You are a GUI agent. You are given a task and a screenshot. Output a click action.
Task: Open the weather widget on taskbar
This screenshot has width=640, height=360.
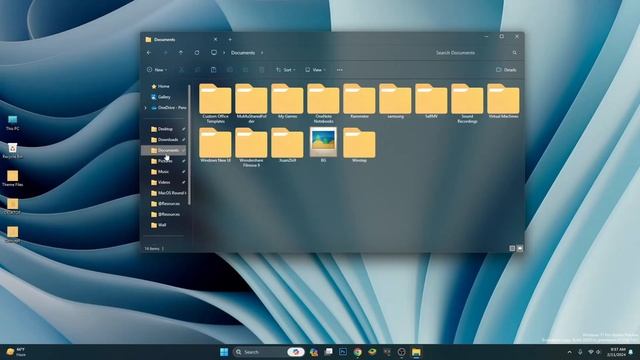(16, 352)
